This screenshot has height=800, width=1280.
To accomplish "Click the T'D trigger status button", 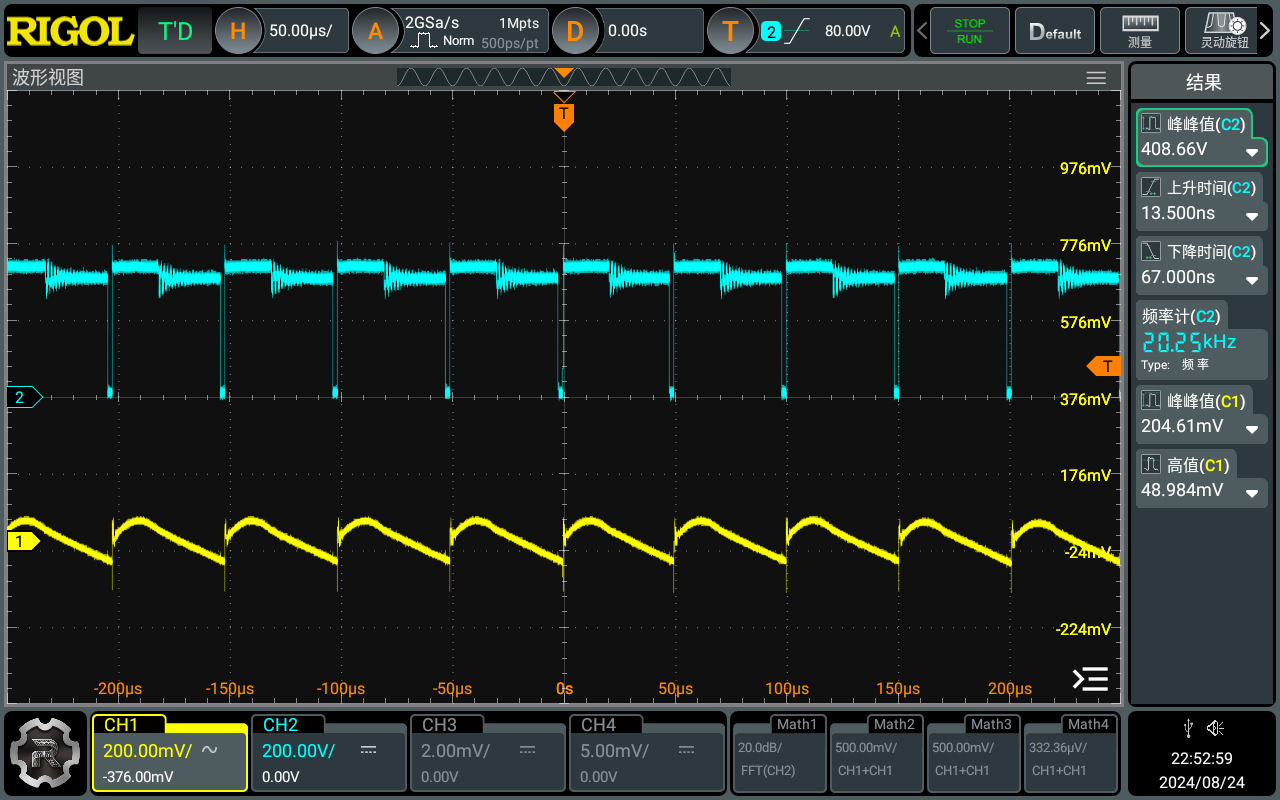I will (x=176, y=31).
